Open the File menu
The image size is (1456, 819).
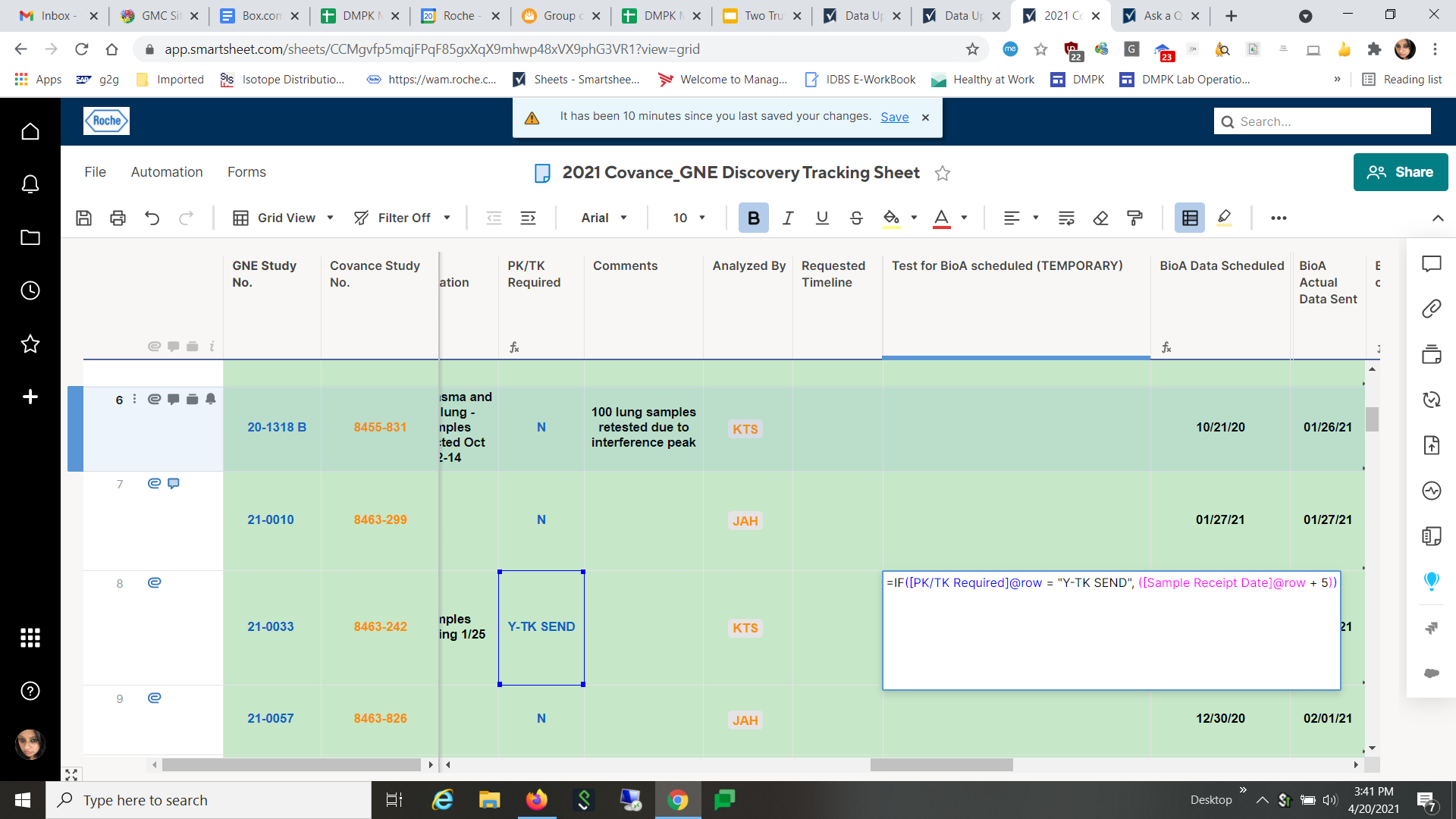[95, 172]
